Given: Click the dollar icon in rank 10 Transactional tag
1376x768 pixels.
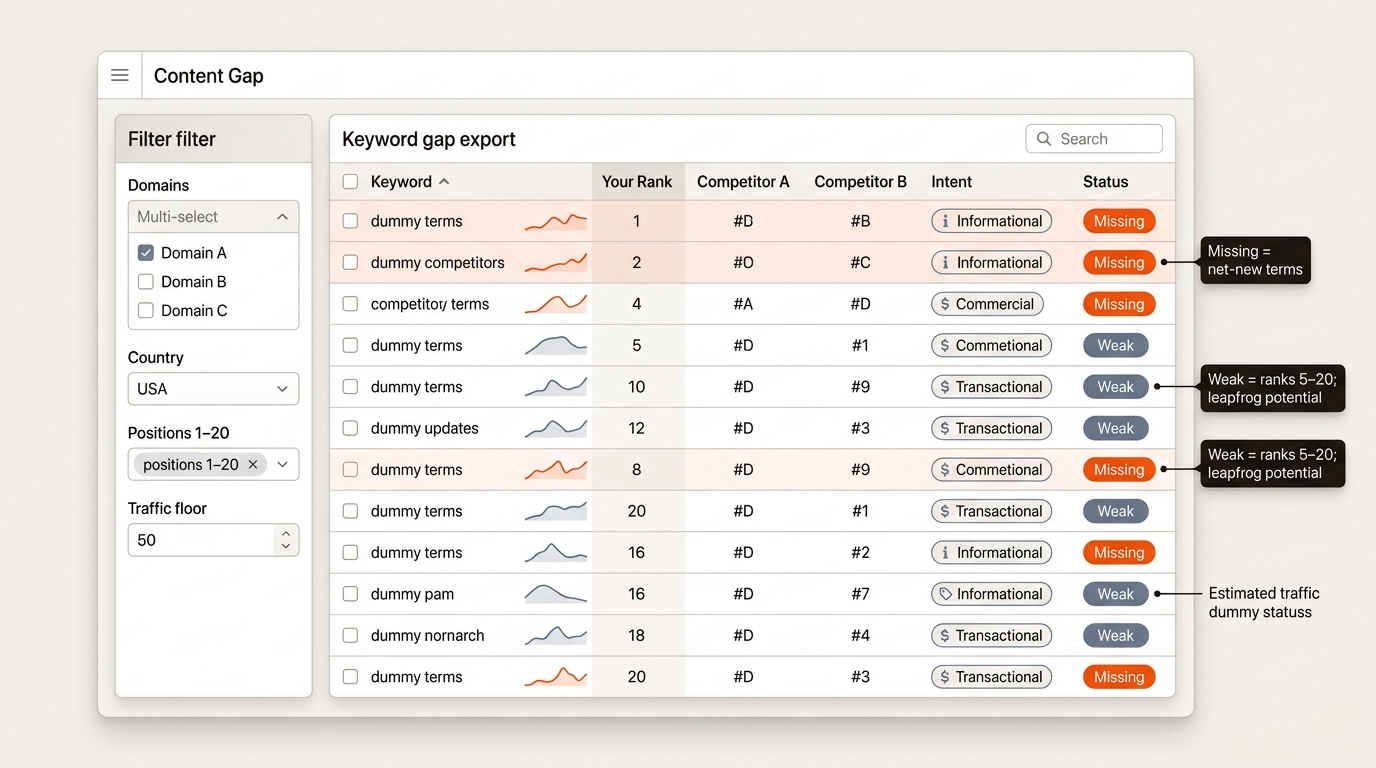Looking at the screenshot, I should click(x=945, y=387).
